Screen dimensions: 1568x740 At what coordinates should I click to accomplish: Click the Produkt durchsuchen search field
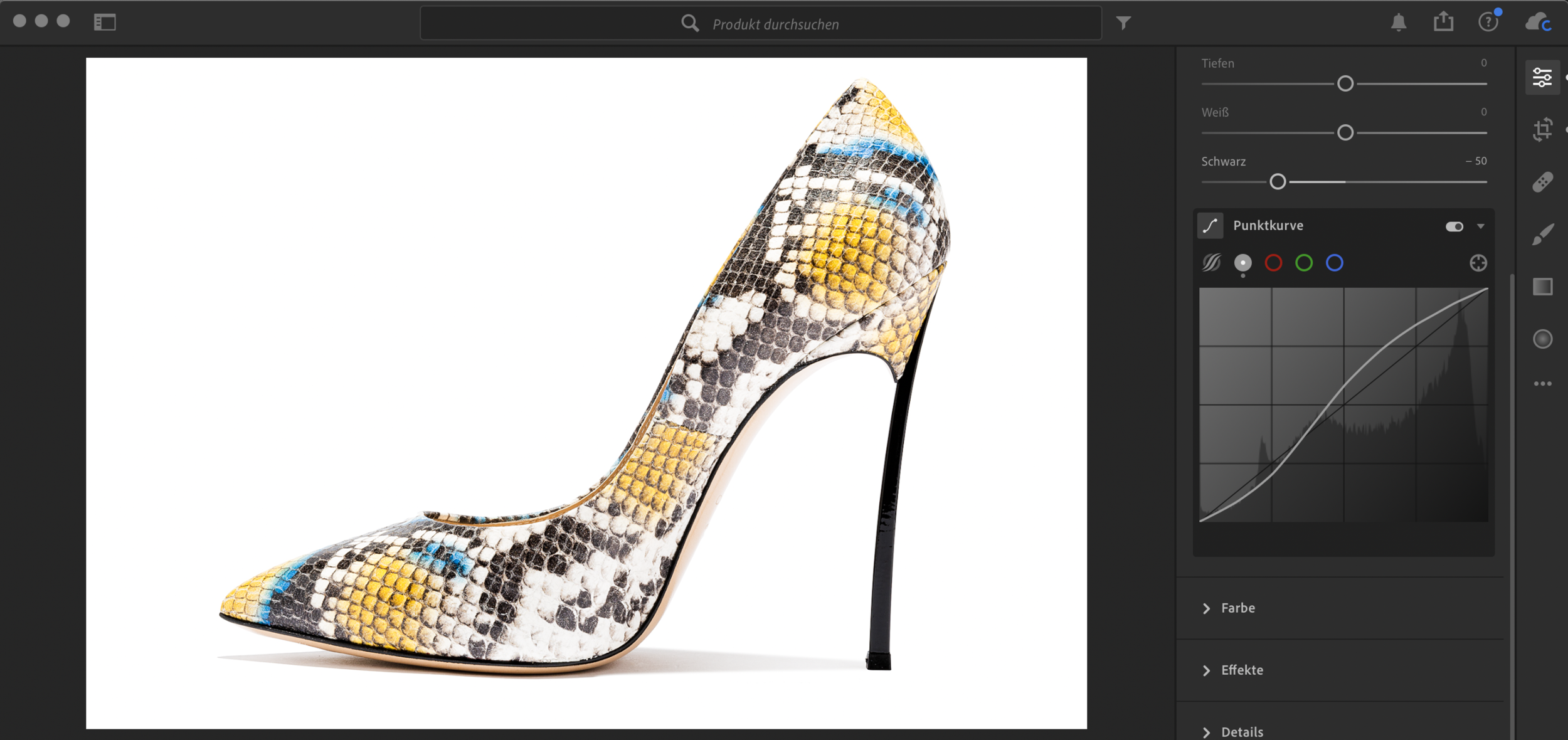coord(775,24)
